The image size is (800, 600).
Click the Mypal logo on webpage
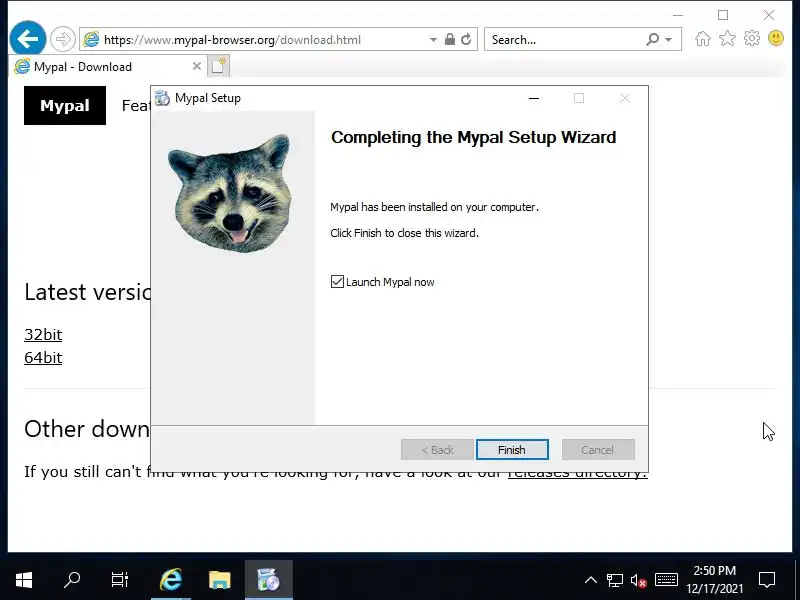click(x=65, y=105)
